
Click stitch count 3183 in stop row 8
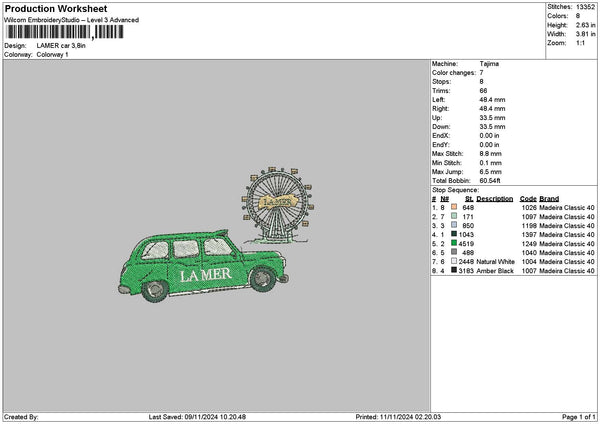coord(466,271)
